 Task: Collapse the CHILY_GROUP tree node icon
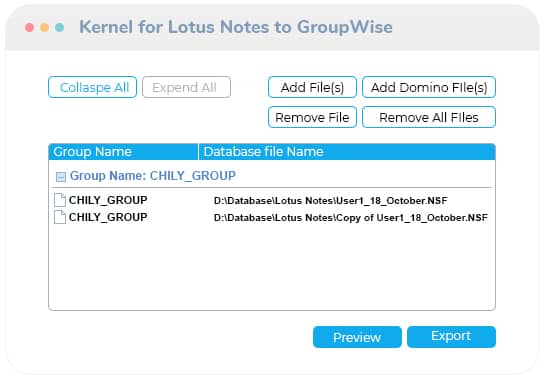point(60,177)
